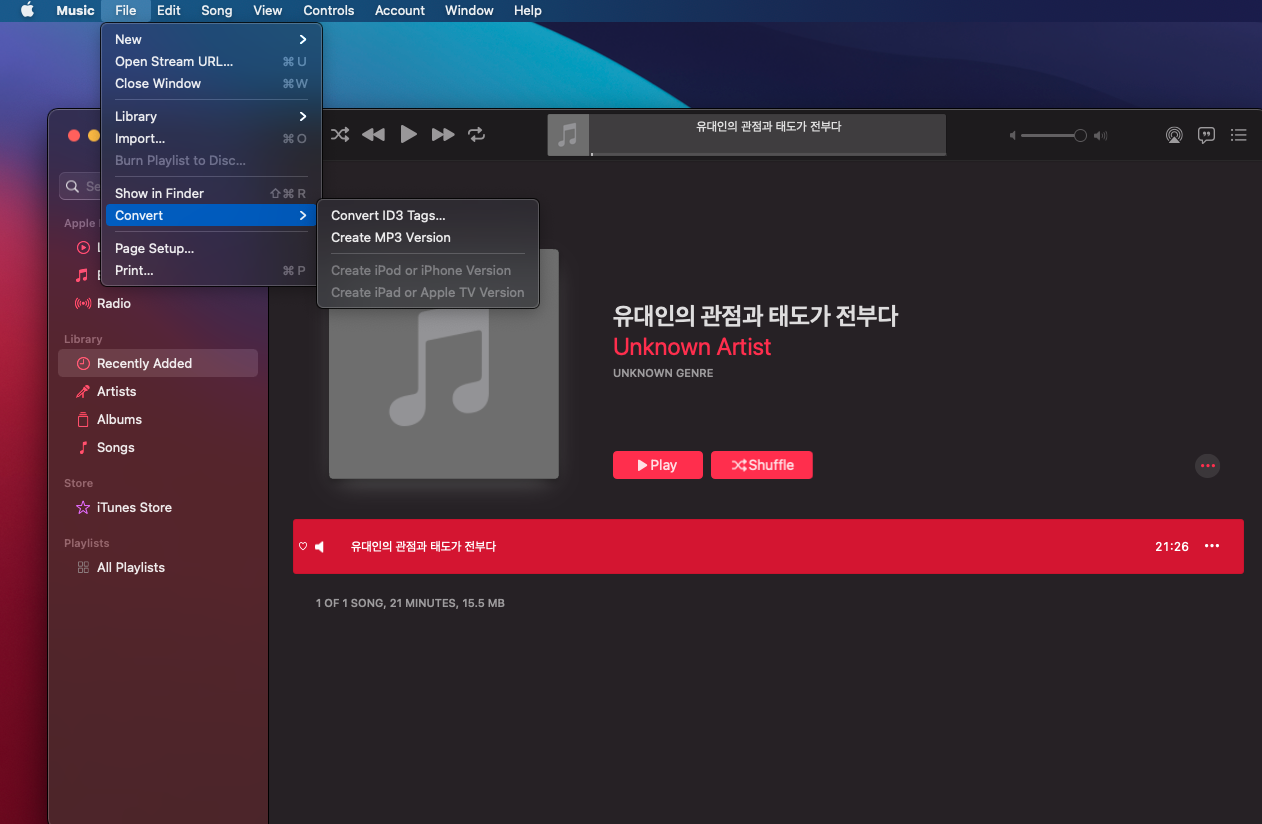
Task: Click the low-volume speaker icon
Action: pos(1012,135)
